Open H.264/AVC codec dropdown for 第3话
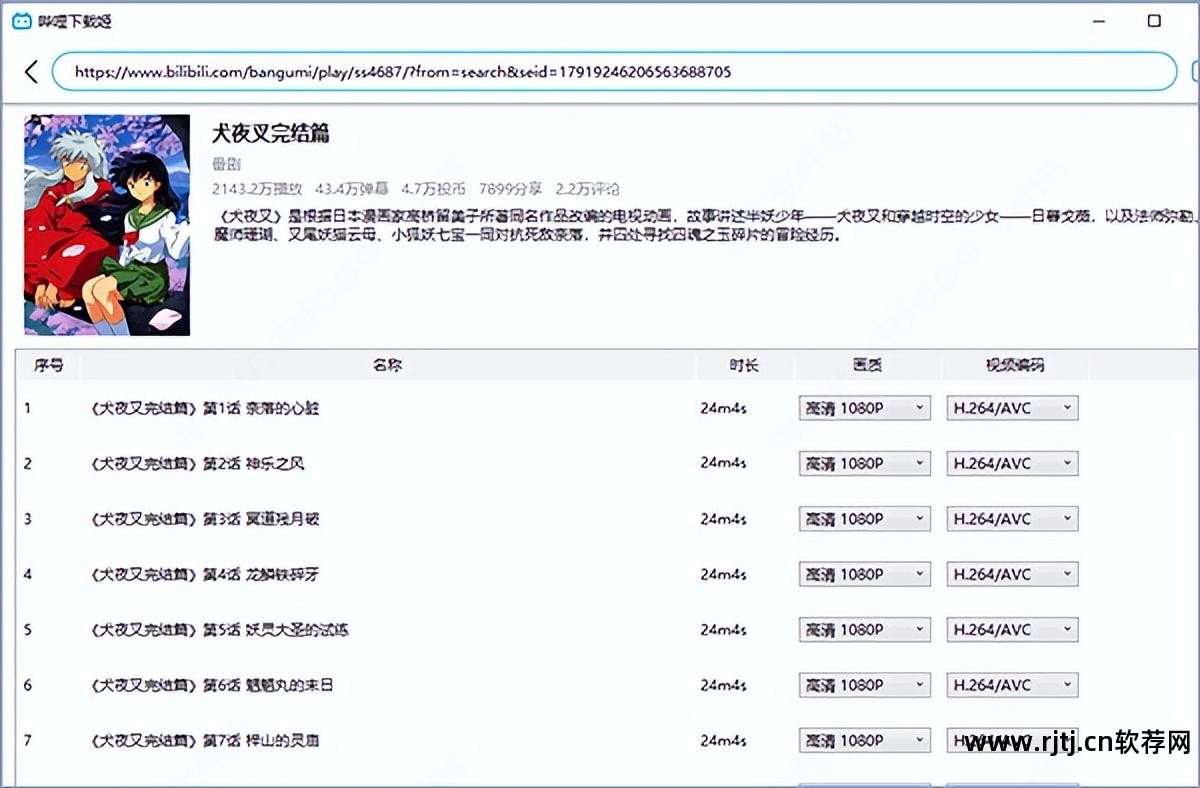 tap(1012, 519)
